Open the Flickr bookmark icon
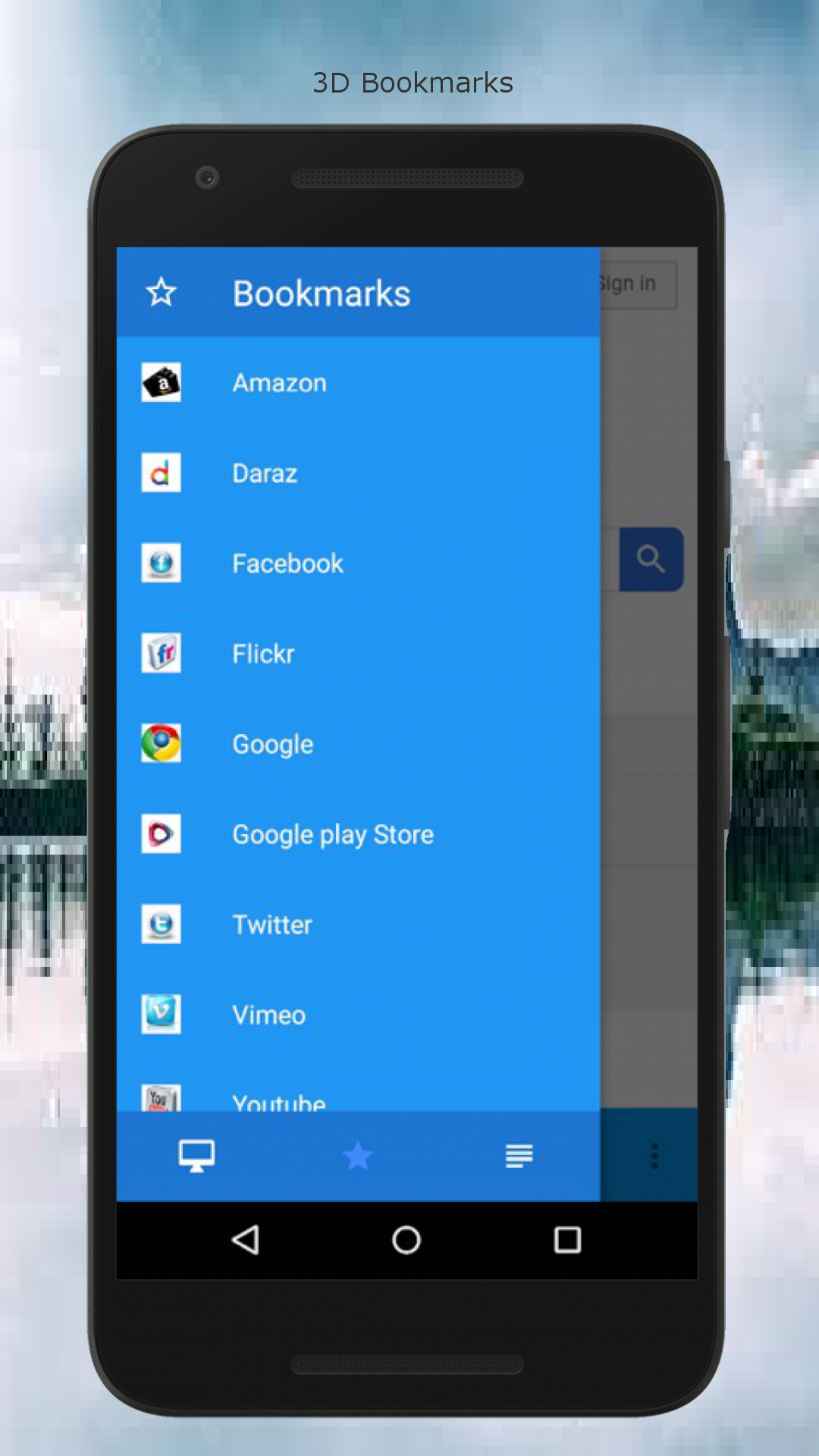Viewport: 819px width, 1456px height. pos(161,653)
